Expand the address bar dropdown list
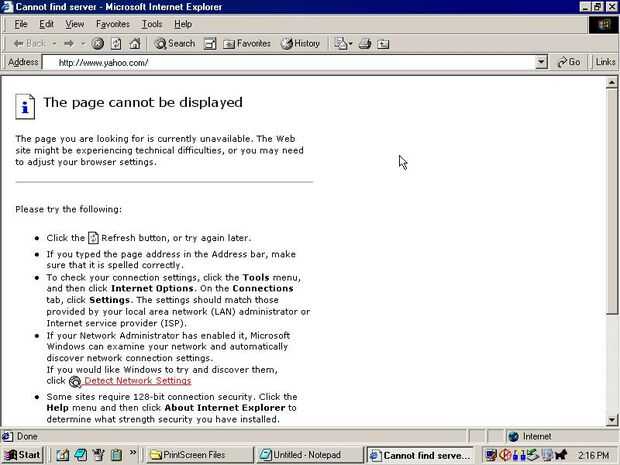 (541, 62)
